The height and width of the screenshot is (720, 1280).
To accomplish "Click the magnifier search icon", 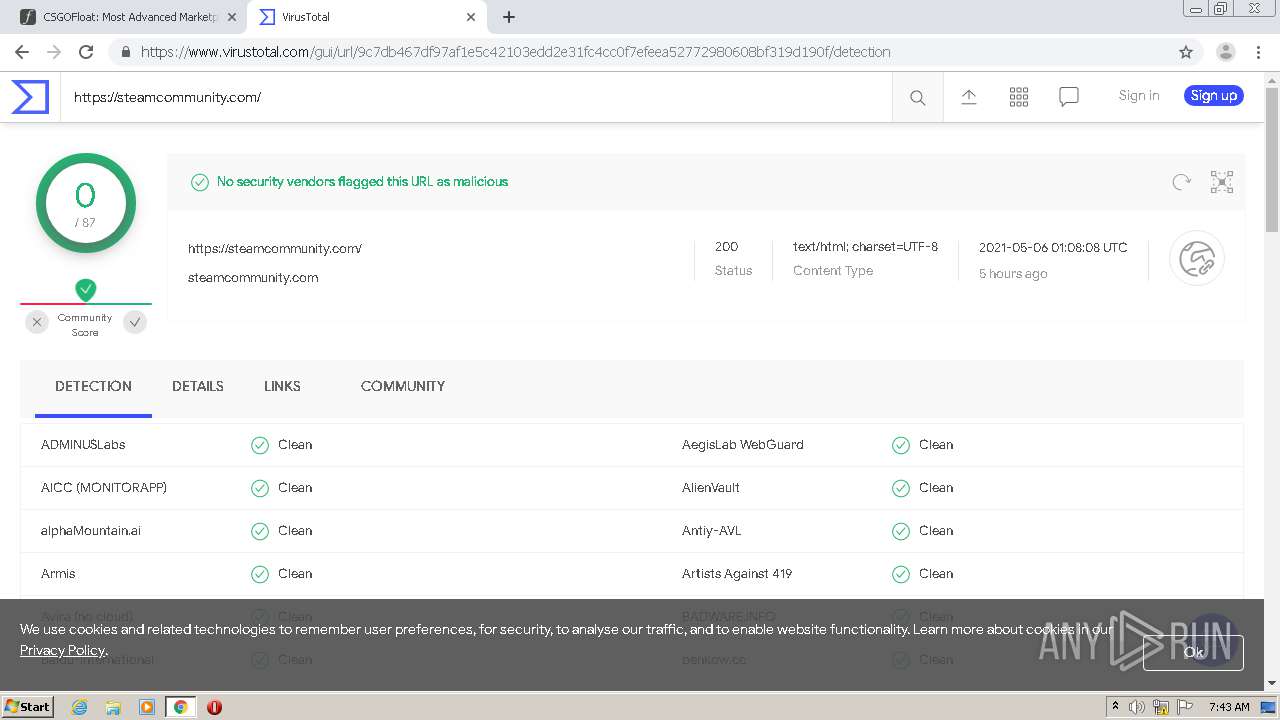I will click(917, 97).
